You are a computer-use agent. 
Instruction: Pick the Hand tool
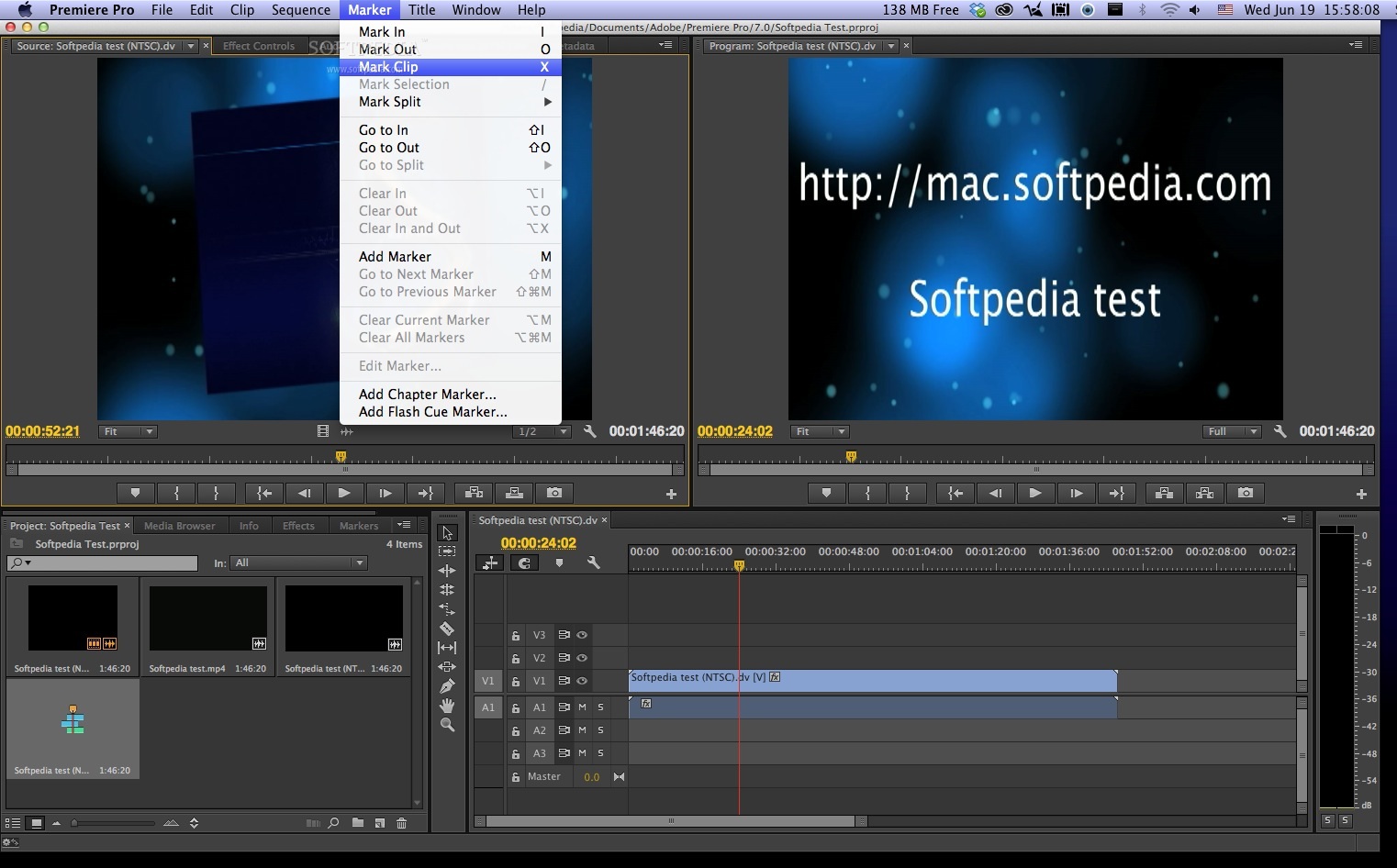pyautogui.click(x=447, y=706)
